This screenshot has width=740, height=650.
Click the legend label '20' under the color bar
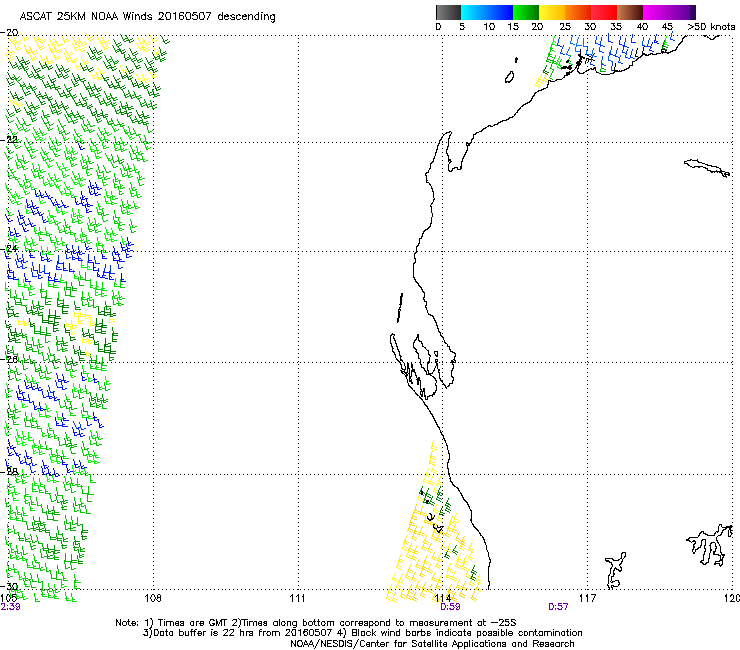[x=537, y=27]
